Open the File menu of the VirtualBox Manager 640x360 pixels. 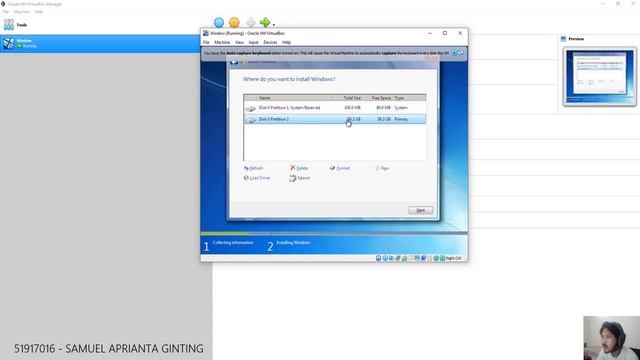(x=6, y=12)
